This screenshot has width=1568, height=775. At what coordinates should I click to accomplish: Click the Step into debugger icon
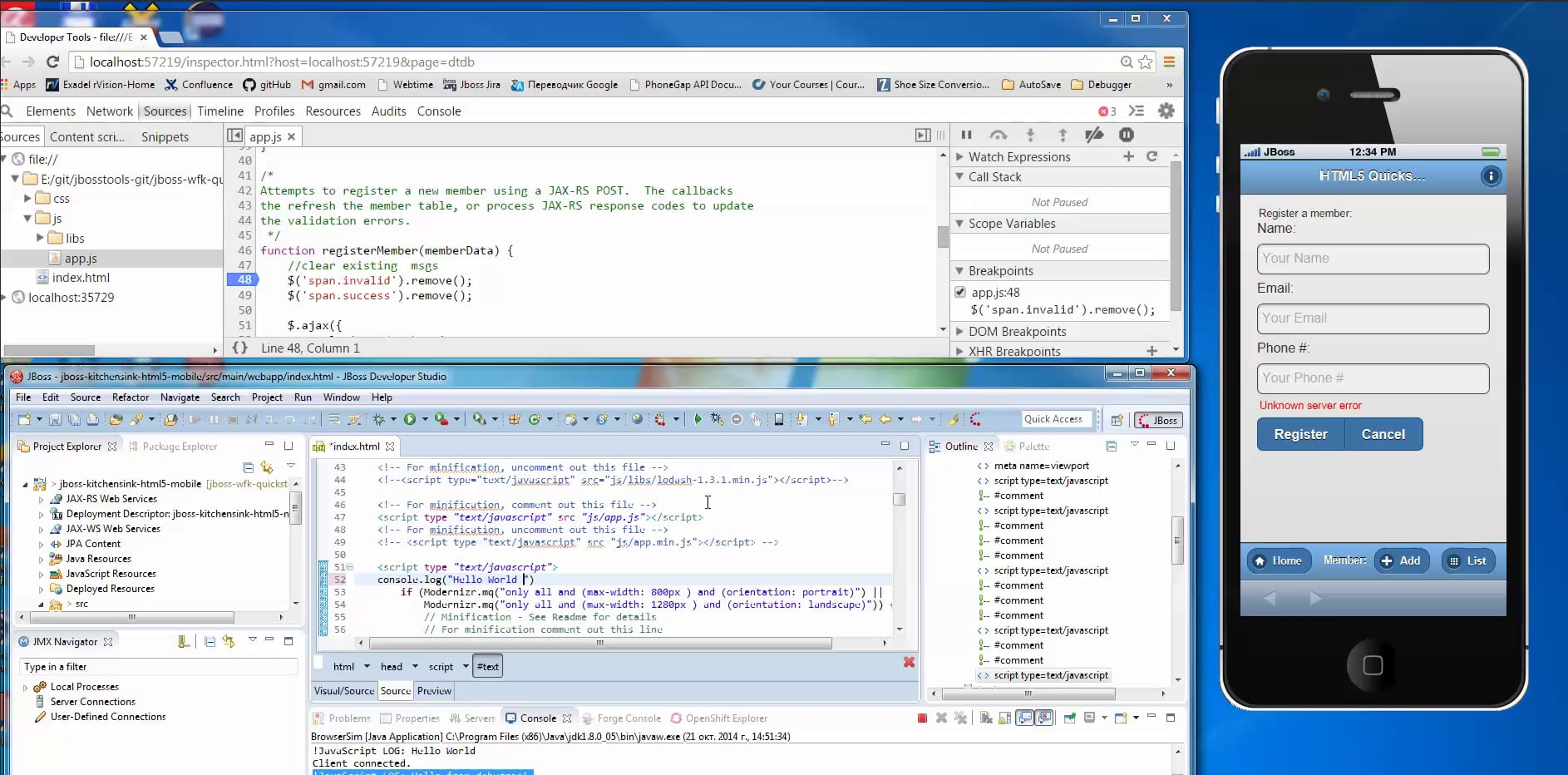click(x=1030, y=135)
